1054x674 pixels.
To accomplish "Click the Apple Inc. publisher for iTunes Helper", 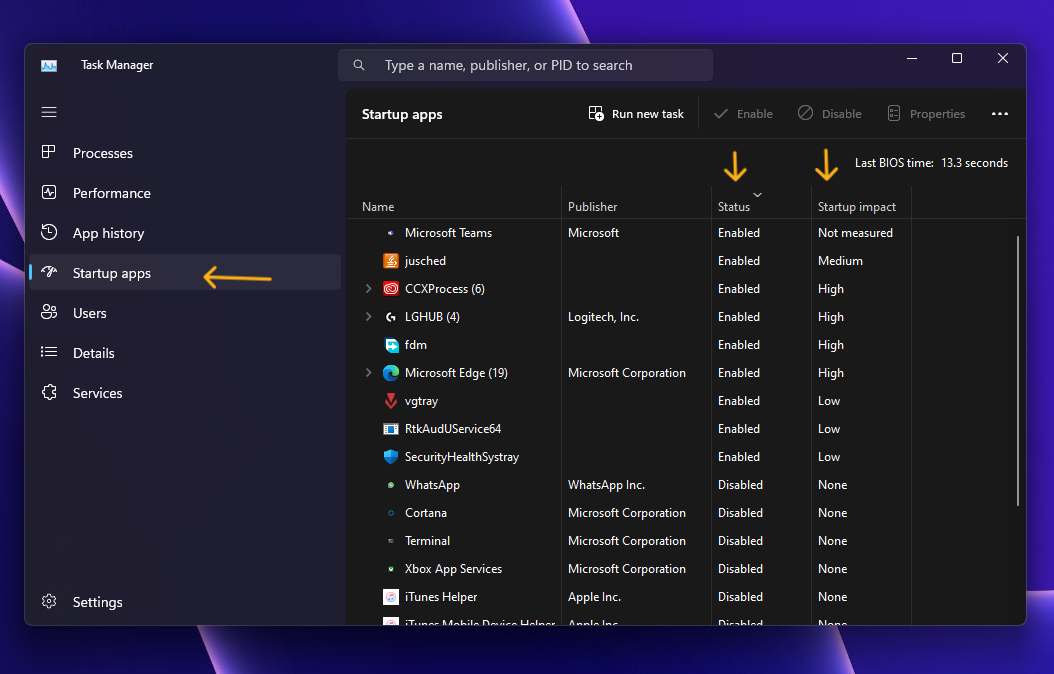I will pyautogui.click(x=594, y=597).
